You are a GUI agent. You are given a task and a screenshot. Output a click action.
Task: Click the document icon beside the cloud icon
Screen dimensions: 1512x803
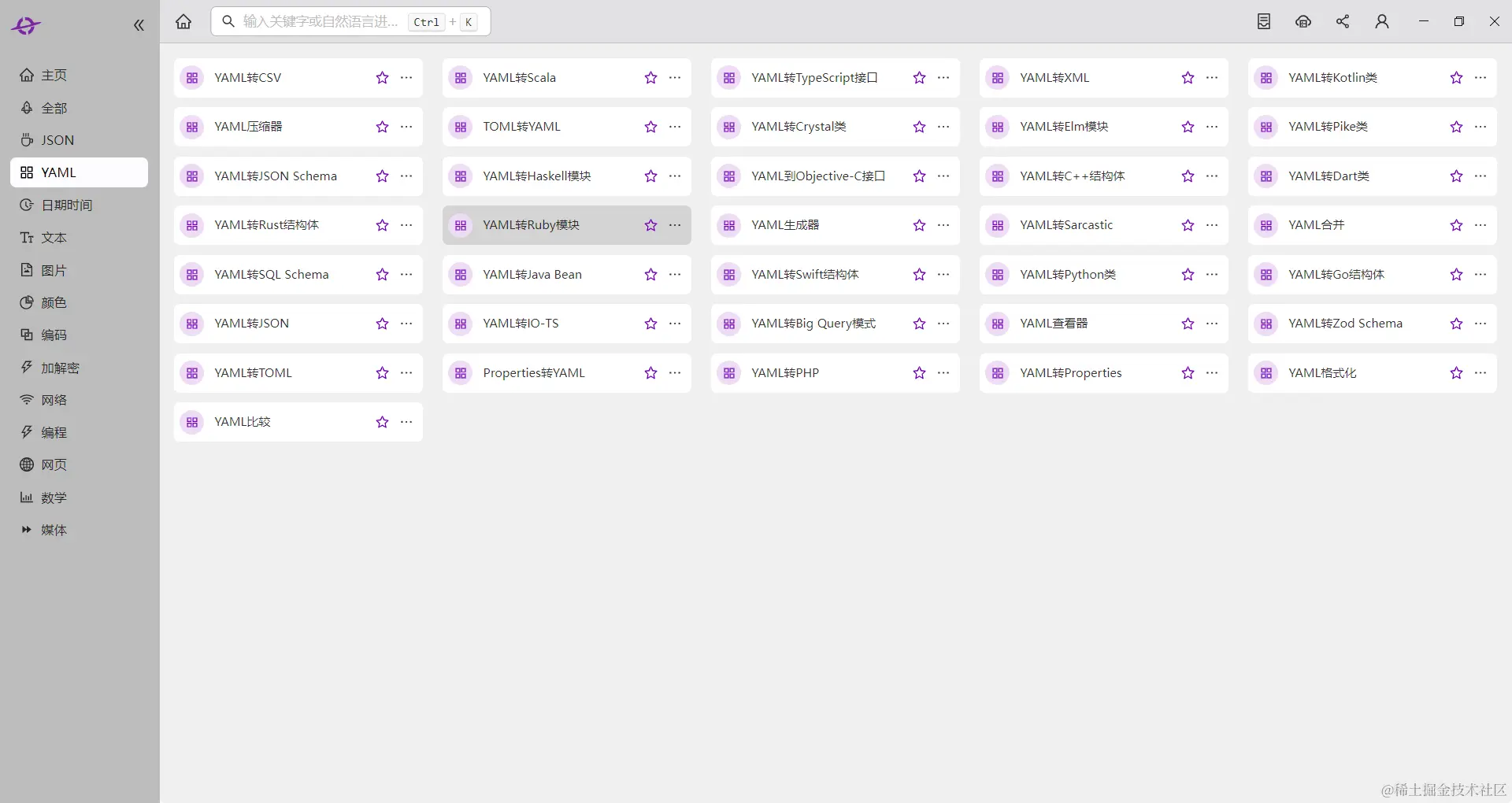coord(1264,21)
